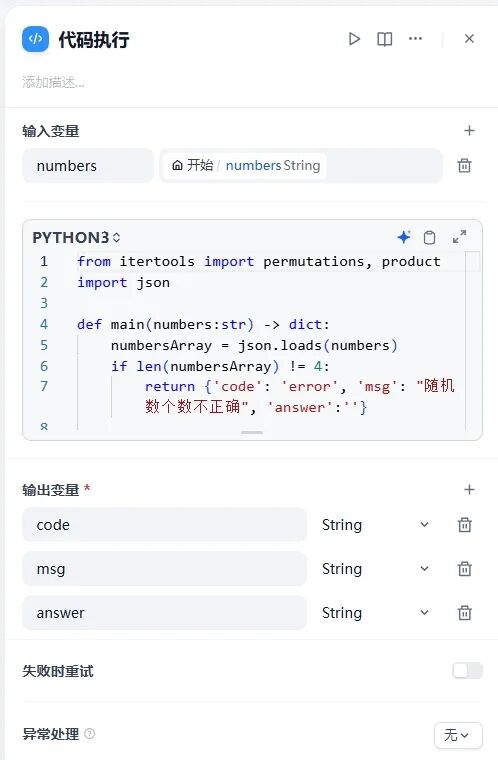Change the PYTHON3 language selector
The height and width of the screenshot is (760, 498).
[x=76, y=238]
